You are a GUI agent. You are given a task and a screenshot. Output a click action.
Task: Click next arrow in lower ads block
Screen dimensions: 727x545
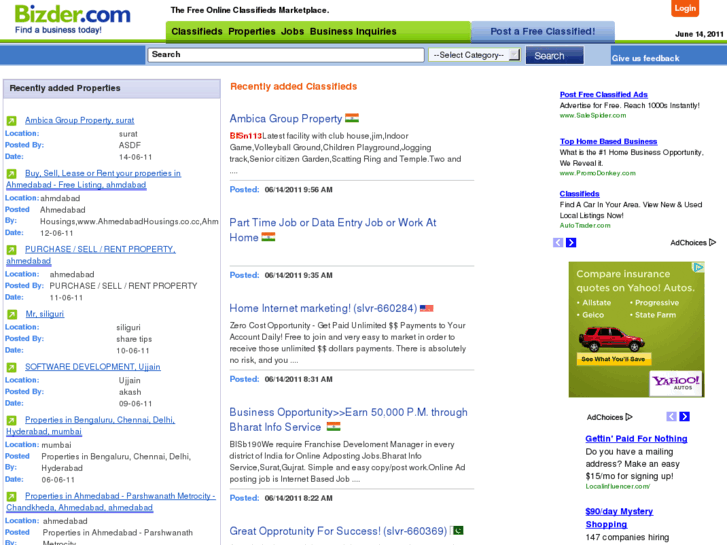684,417
